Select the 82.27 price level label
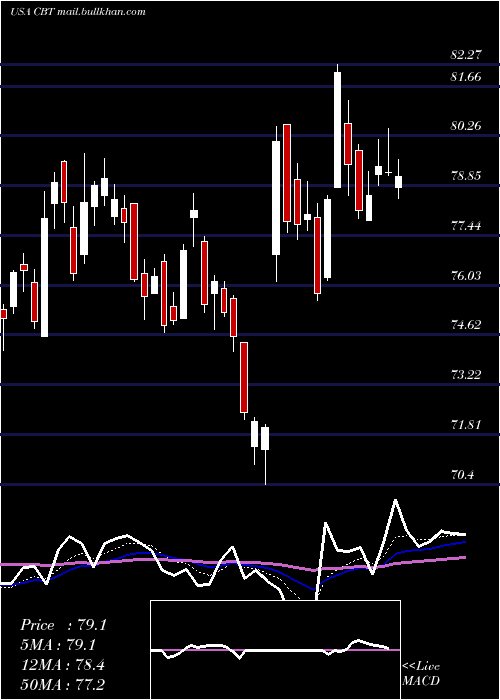Image resolution: width=500 pixels, height=700 pixels. (x=466, y=55)
